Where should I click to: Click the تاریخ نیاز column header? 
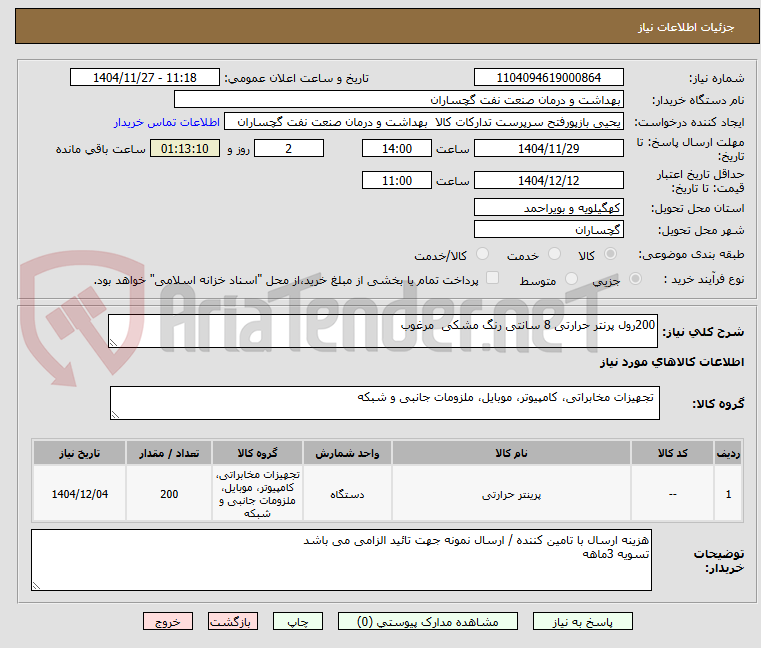tap(80, 453)
